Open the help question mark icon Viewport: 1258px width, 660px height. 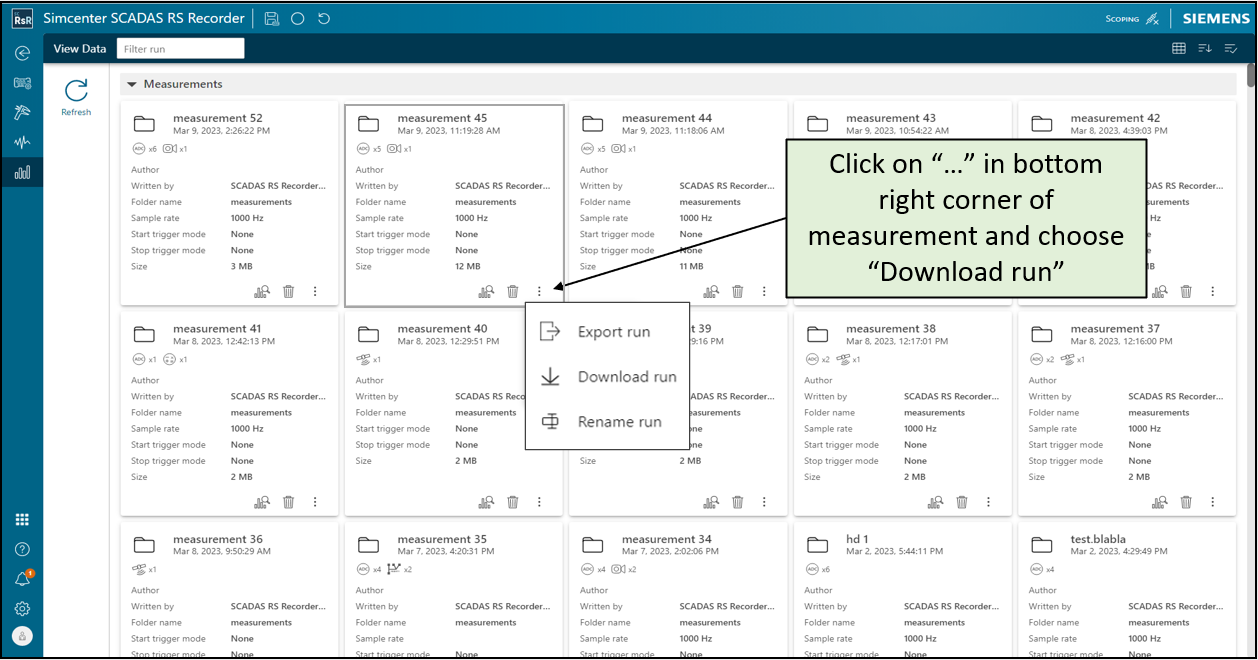pyautogui.click(x=22, y=549)
